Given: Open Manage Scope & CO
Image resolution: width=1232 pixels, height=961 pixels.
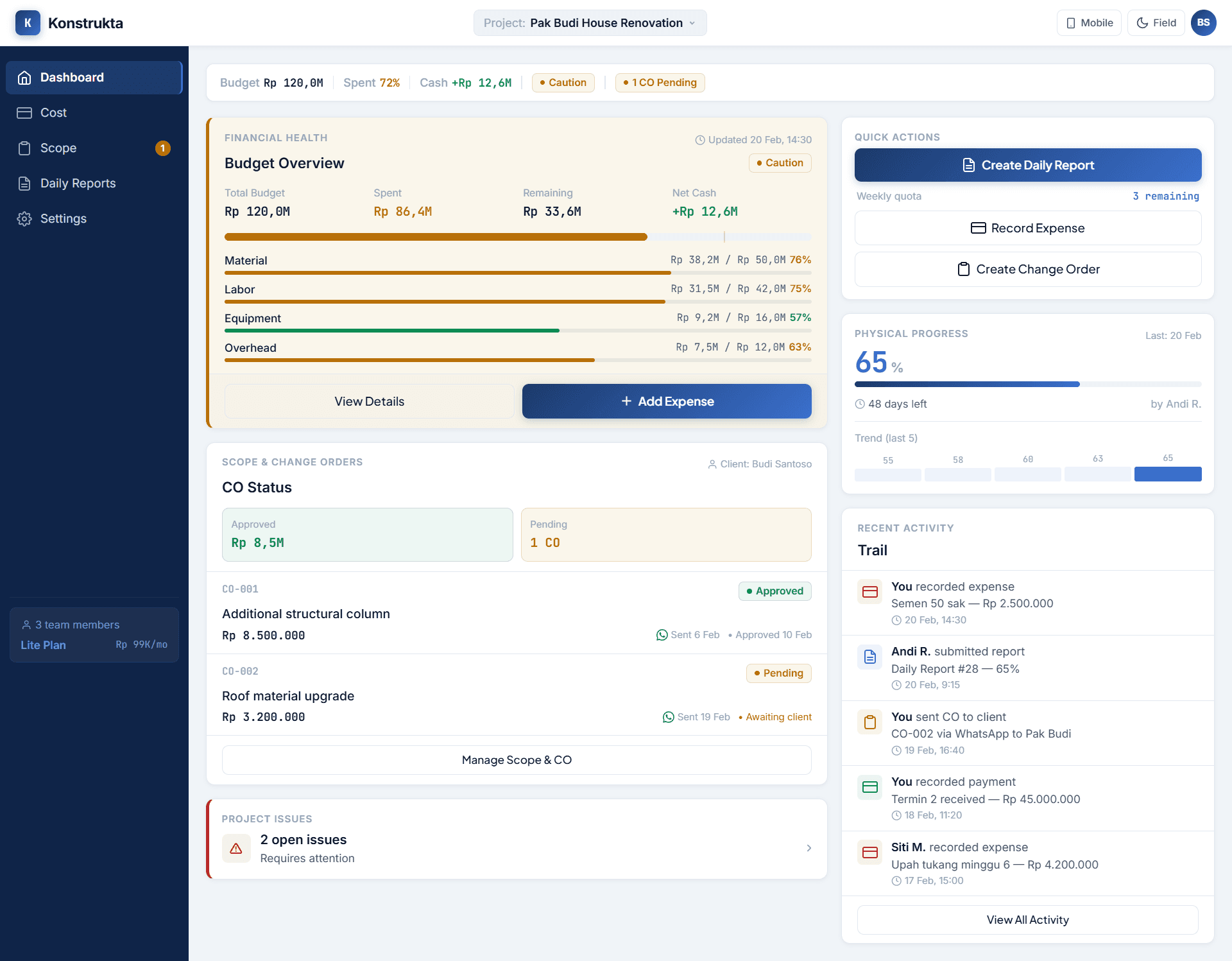Looking at the screenshot, I should (517, 759).
